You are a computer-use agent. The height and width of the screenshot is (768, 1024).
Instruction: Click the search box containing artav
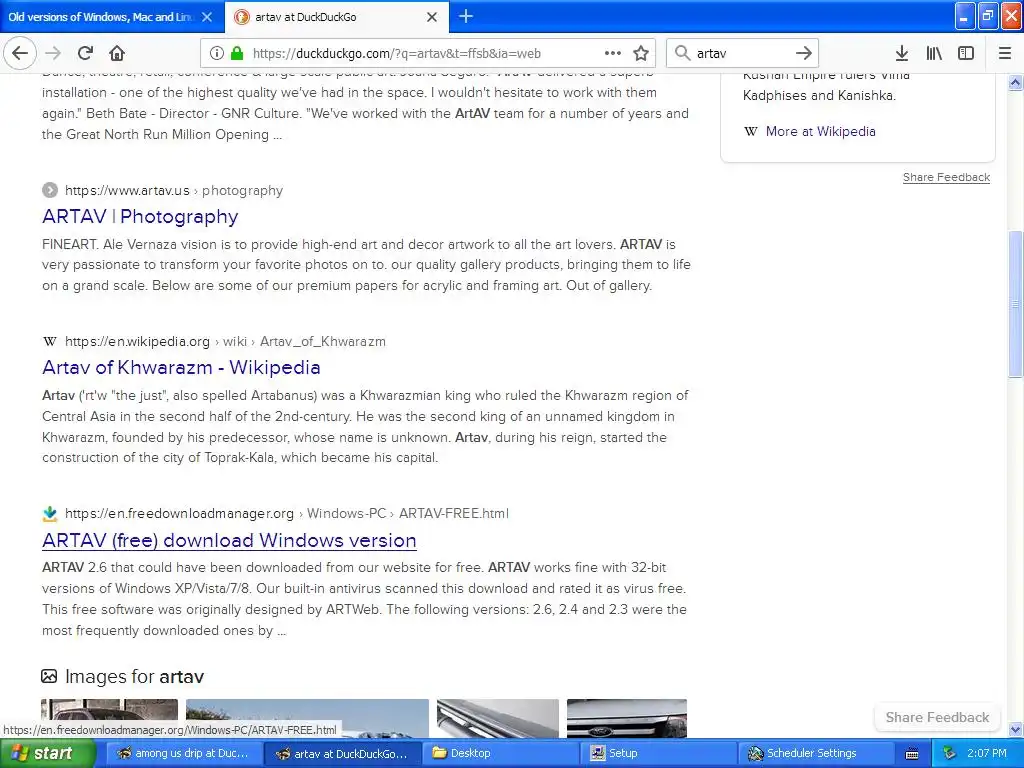(743, 53)
